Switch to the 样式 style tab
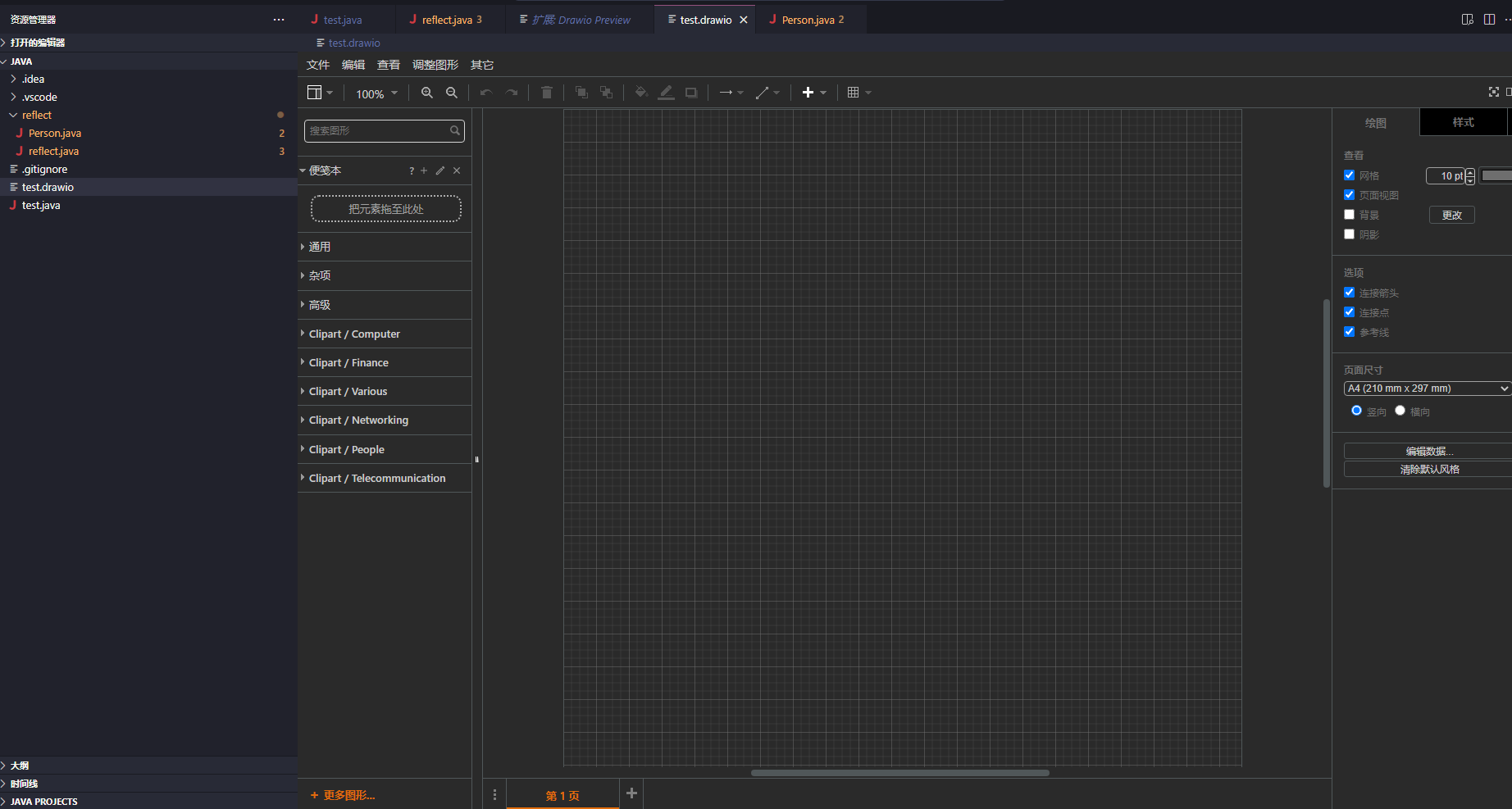Viewport: 1512px width, 809px height. tap(1464, 122)
